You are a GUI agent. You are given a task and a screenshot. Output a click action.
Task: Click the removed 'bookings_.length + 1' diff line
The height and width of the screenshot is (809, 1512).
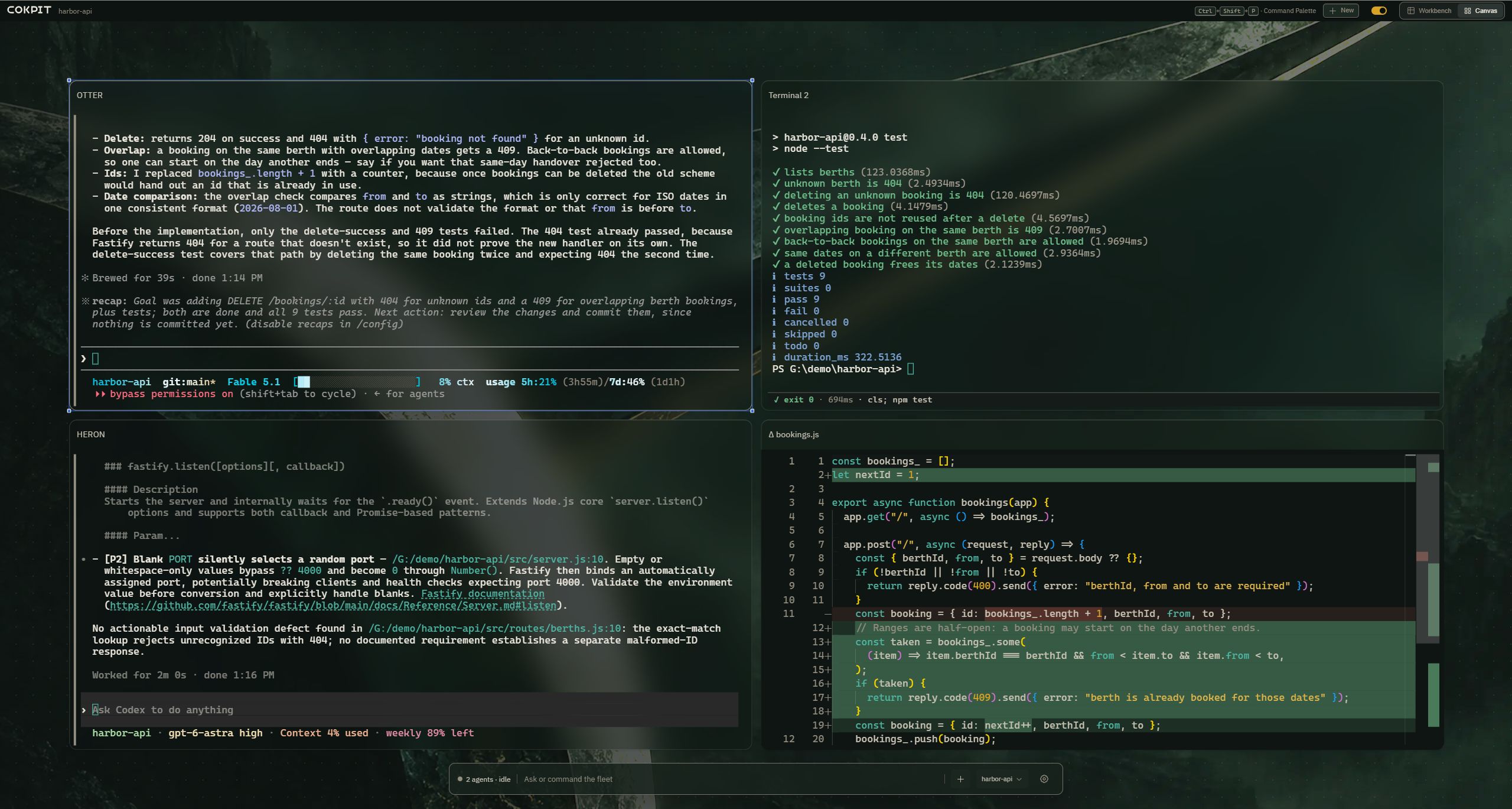pyautogui.click(x=1122, y=614)
